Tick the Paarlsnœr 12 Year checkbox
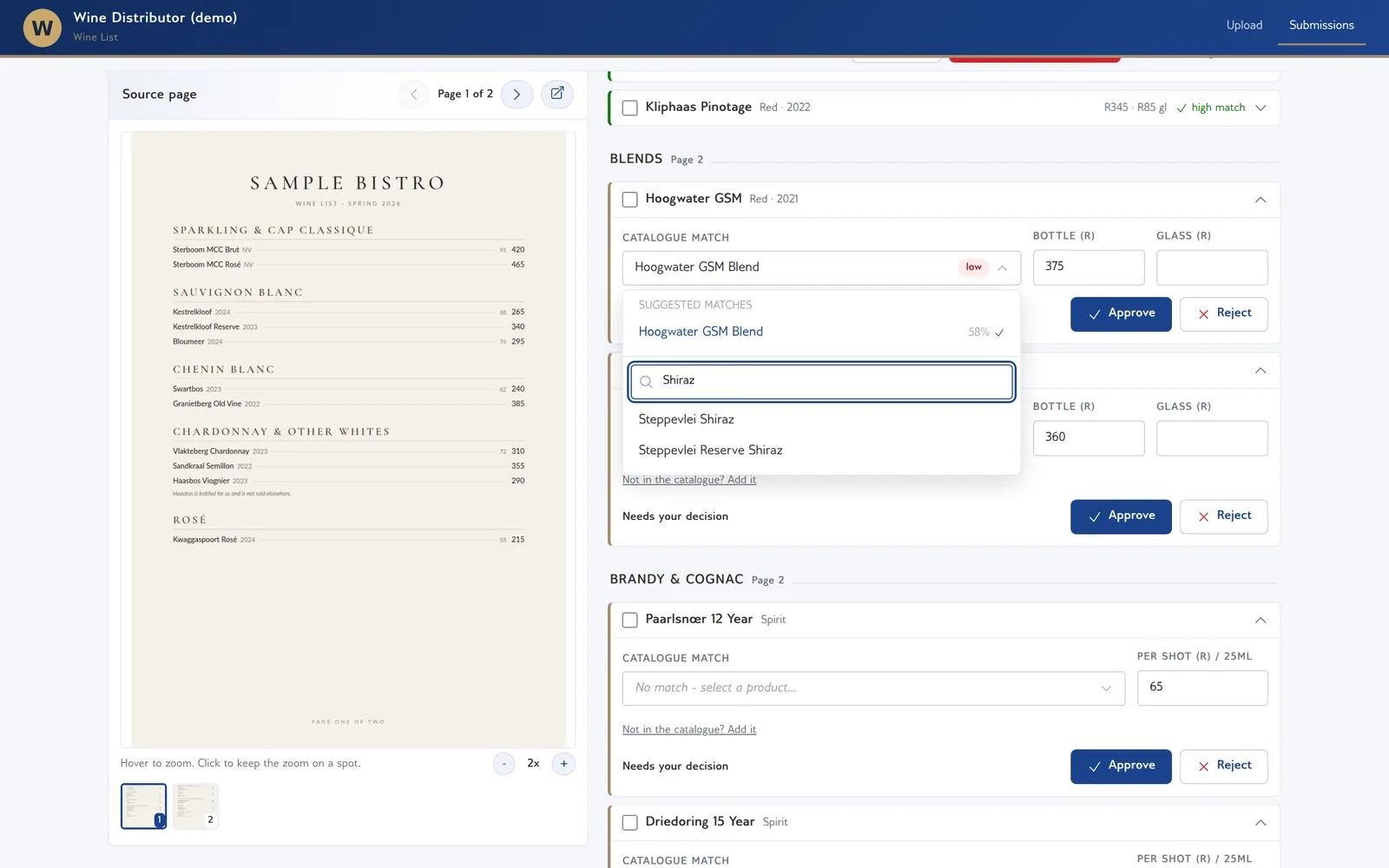 pos(630,620)
